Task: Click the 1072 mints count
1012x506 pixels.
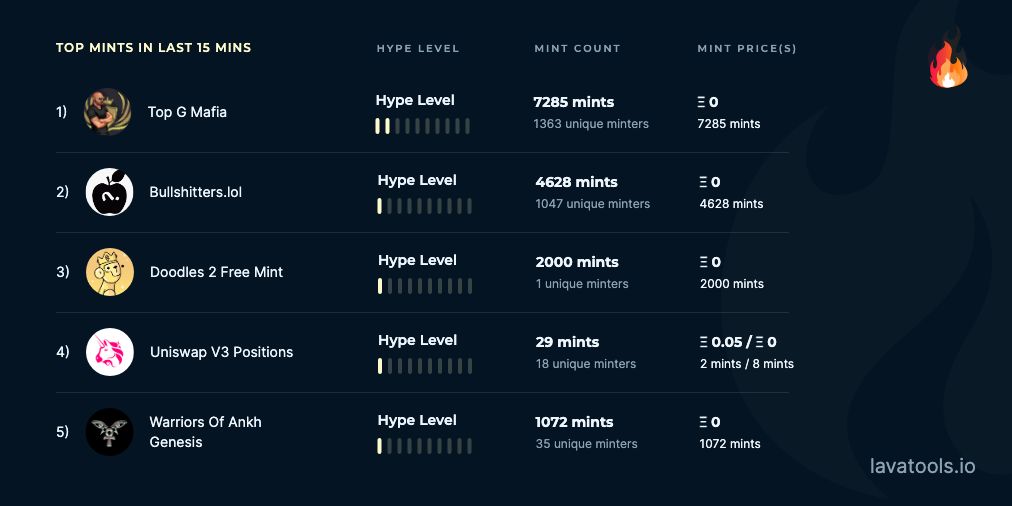Action: 574,422
